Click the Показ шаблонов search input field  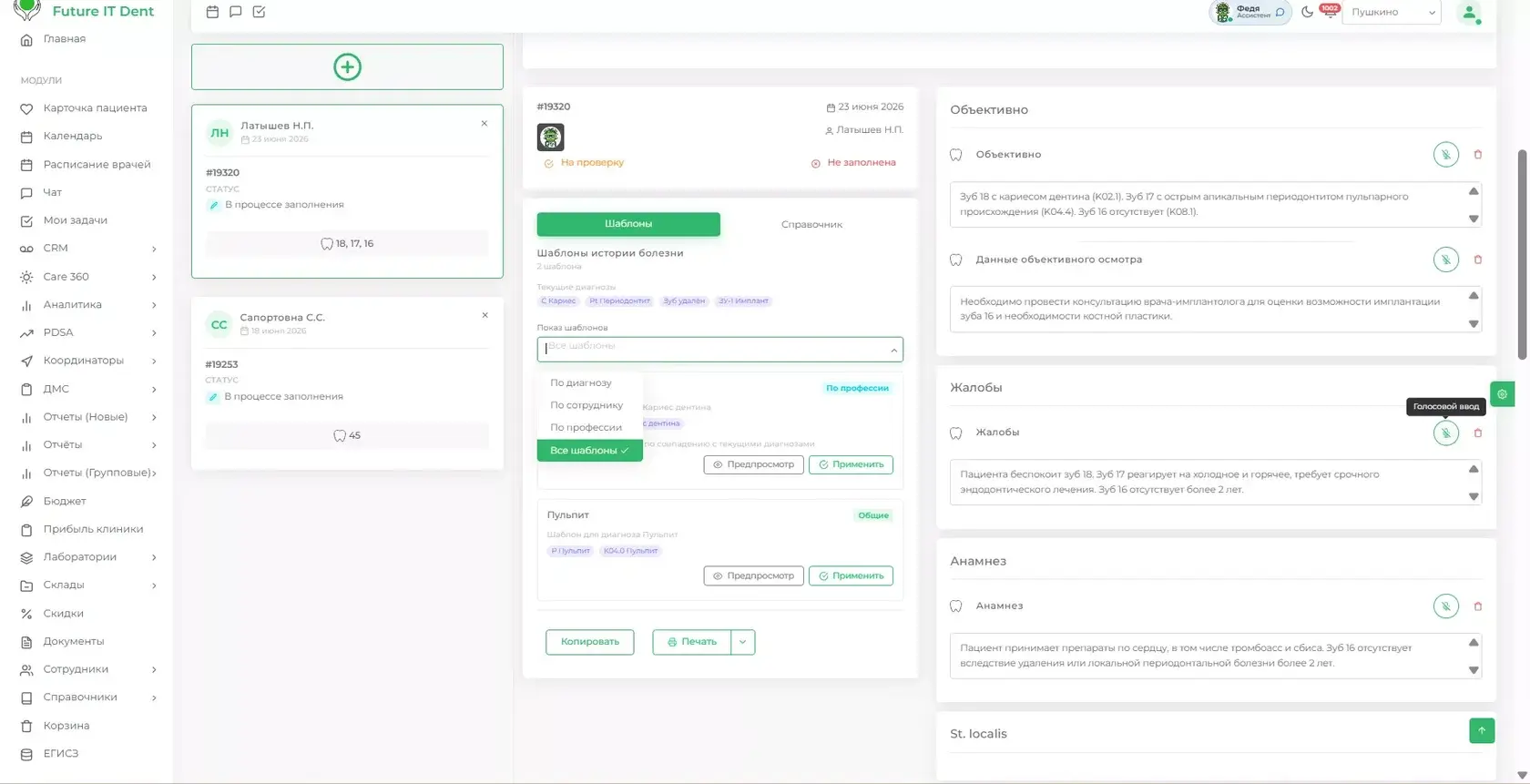click(x=719, y=350)
